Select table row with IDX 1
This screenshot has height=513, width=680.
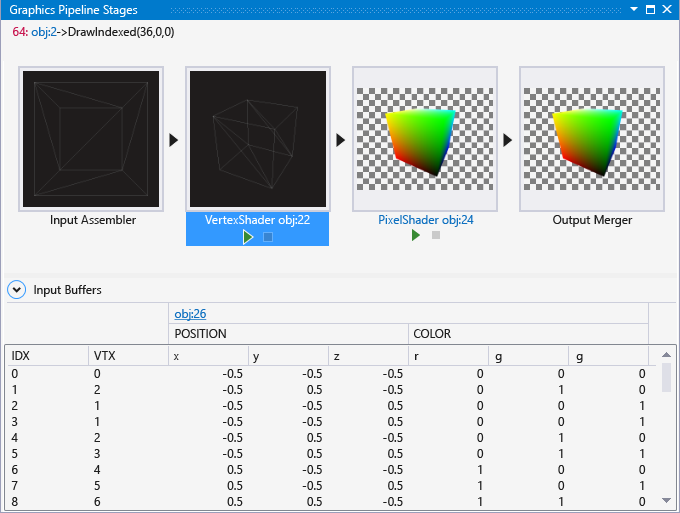pyautogui.click(x=331, y=390)
